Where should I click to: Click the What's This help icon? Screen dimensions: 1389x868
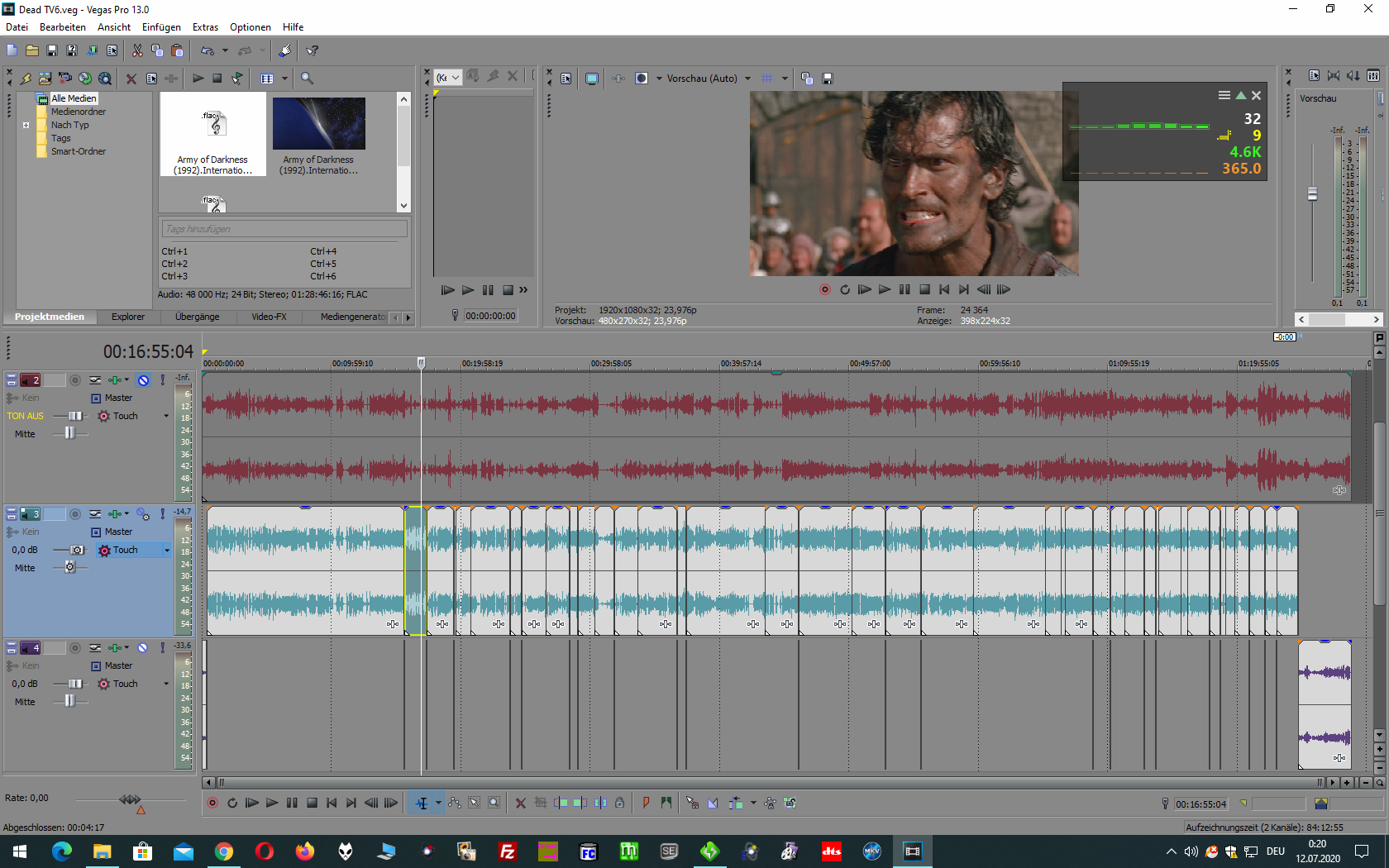click(313, 50)
